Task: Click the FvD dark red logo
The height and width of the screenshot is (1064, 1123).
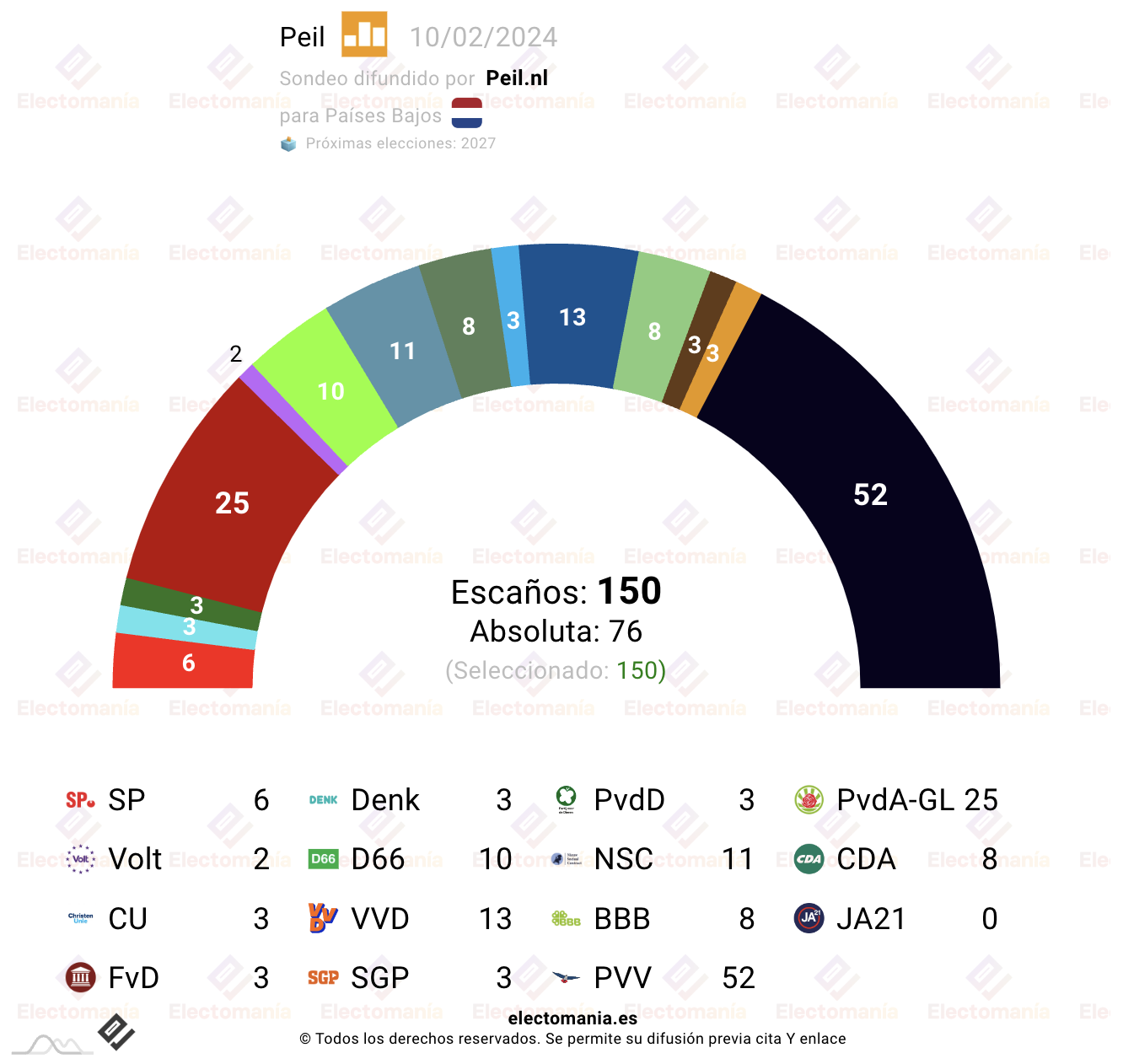Action: [81, 977]
